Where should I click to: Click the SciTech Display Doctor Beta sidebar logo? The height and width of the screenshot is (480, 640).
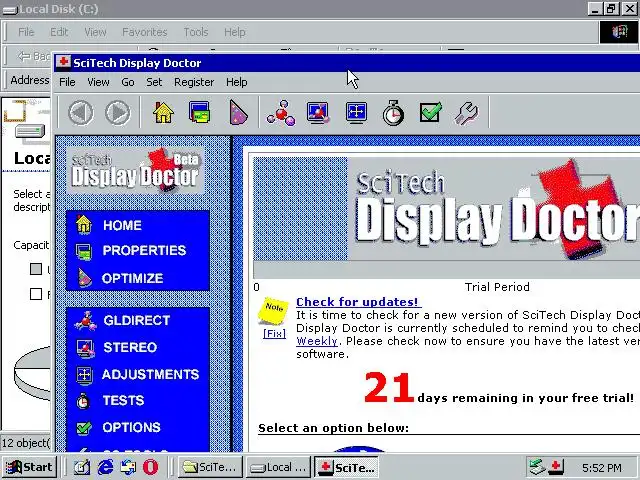(x=136, y=171)
